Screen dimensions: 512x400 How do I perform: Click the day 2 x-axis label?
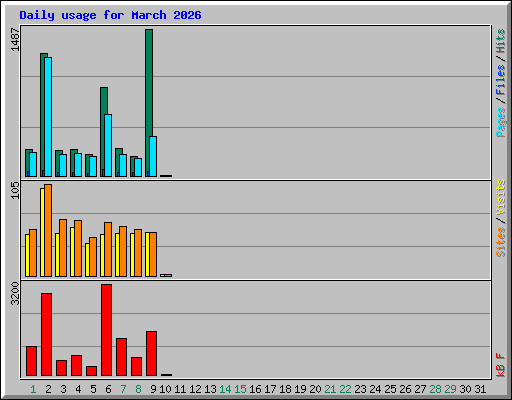tap(48, 389)
